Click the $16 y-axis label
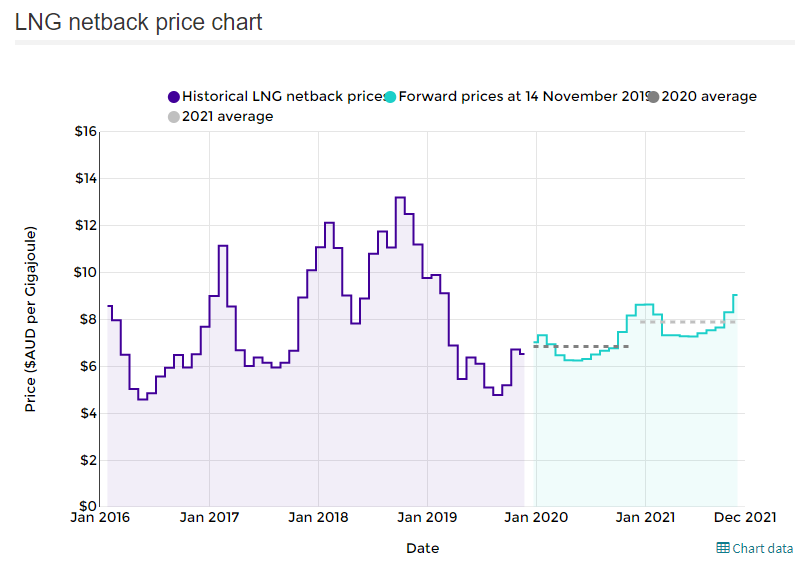The image size is (809, 574). pos(84,132)
